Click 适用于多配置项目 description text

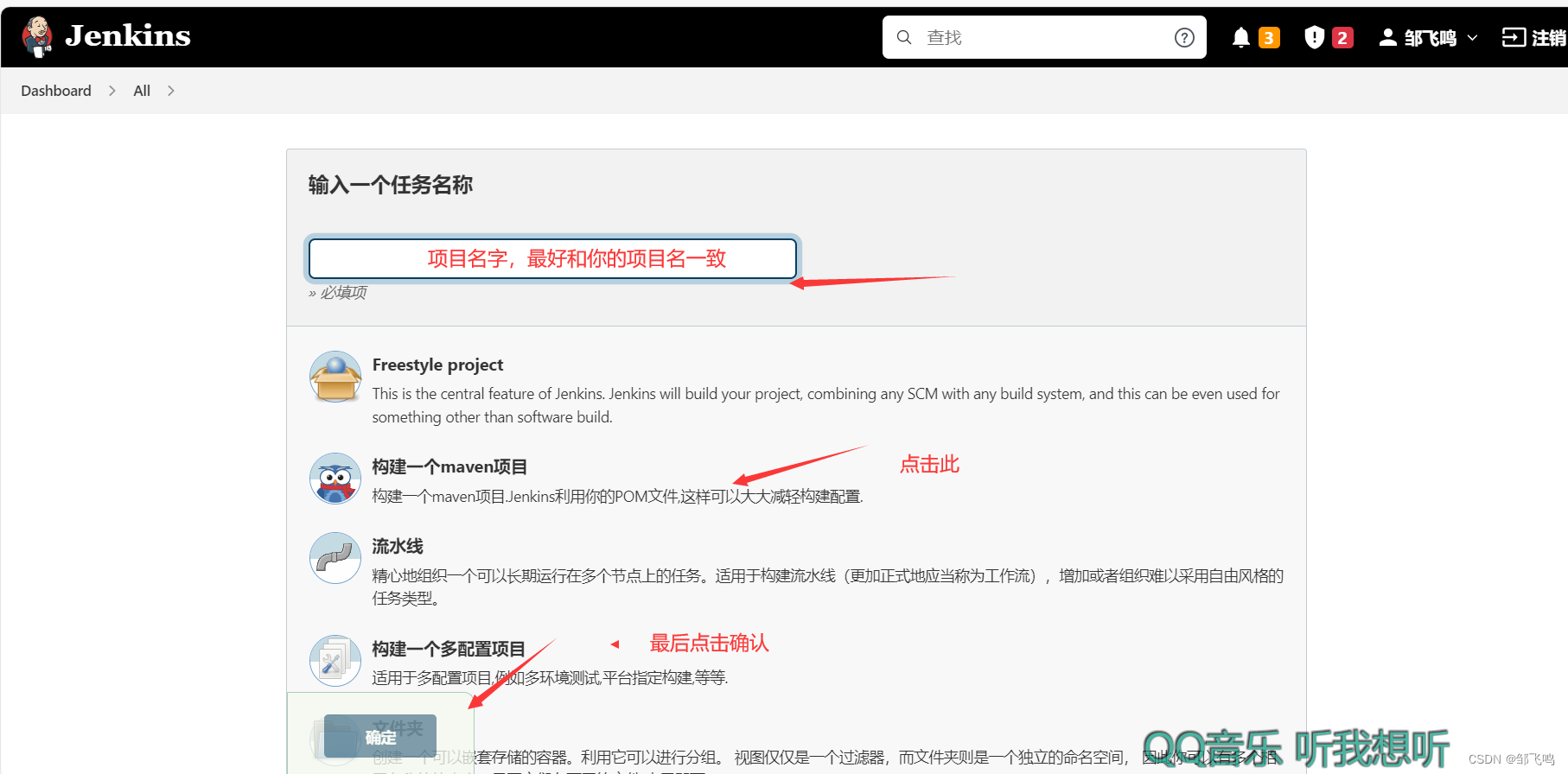click(550, 677)
